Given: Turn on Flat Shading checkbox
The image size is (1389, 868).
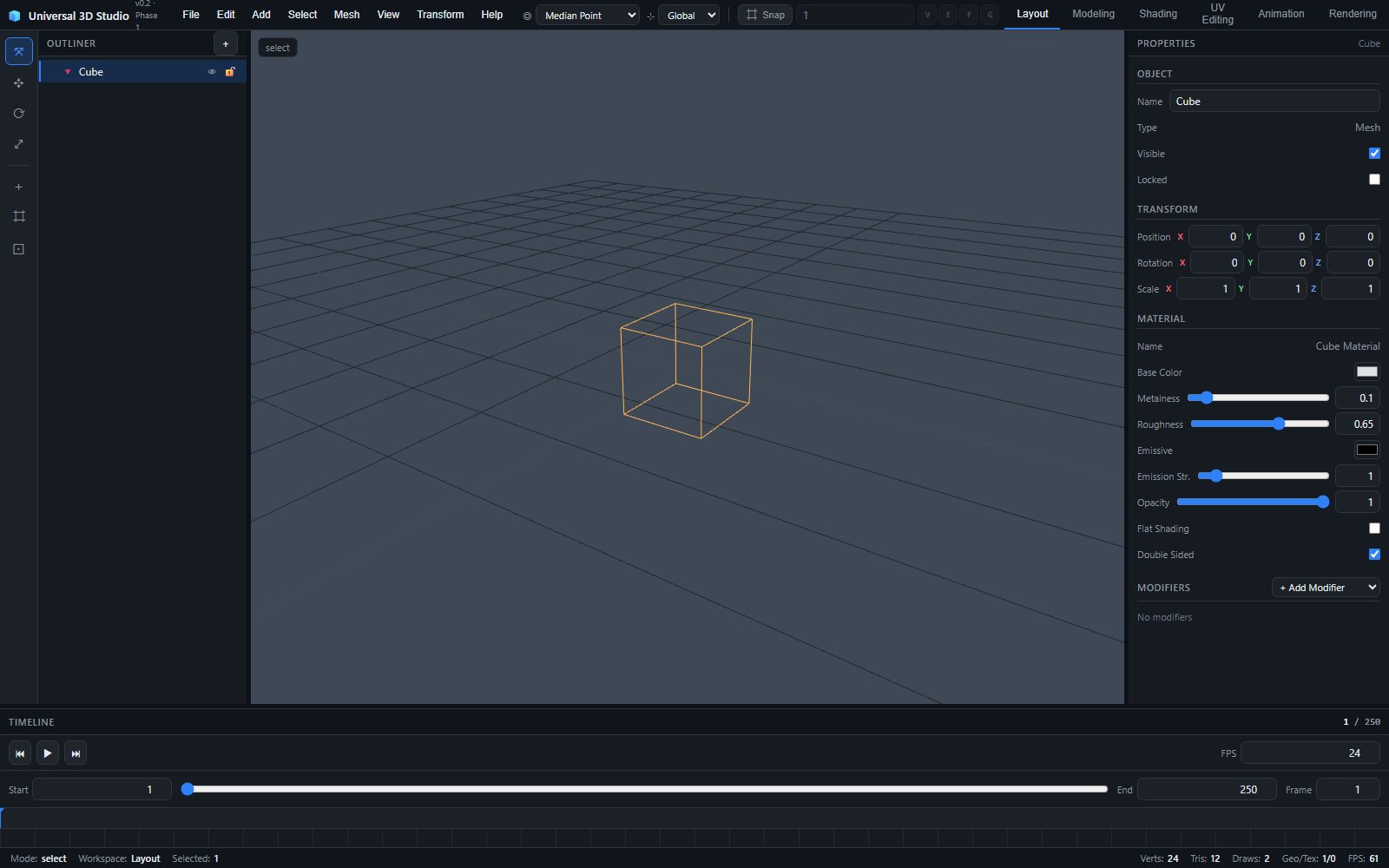Looking at the screenshot, I should point(1374,529).
